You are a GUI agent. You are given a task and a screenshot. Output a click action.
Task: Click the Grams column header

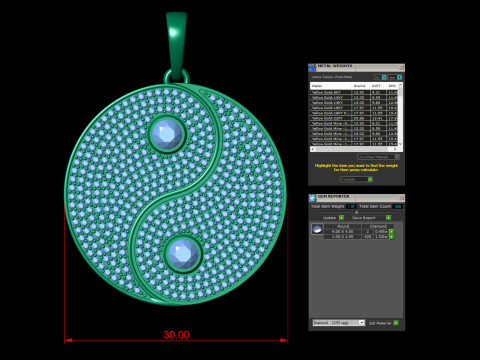pyautogui.click(x=361, y=86)
